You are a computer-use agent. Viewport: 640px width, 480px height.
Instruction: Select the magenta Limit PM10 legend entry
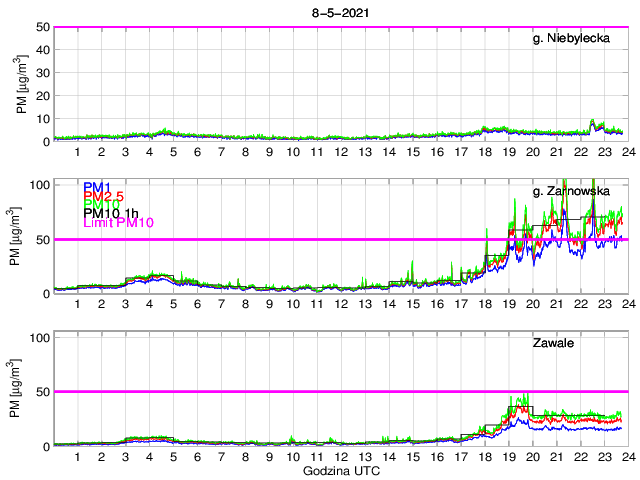(117, 222)
